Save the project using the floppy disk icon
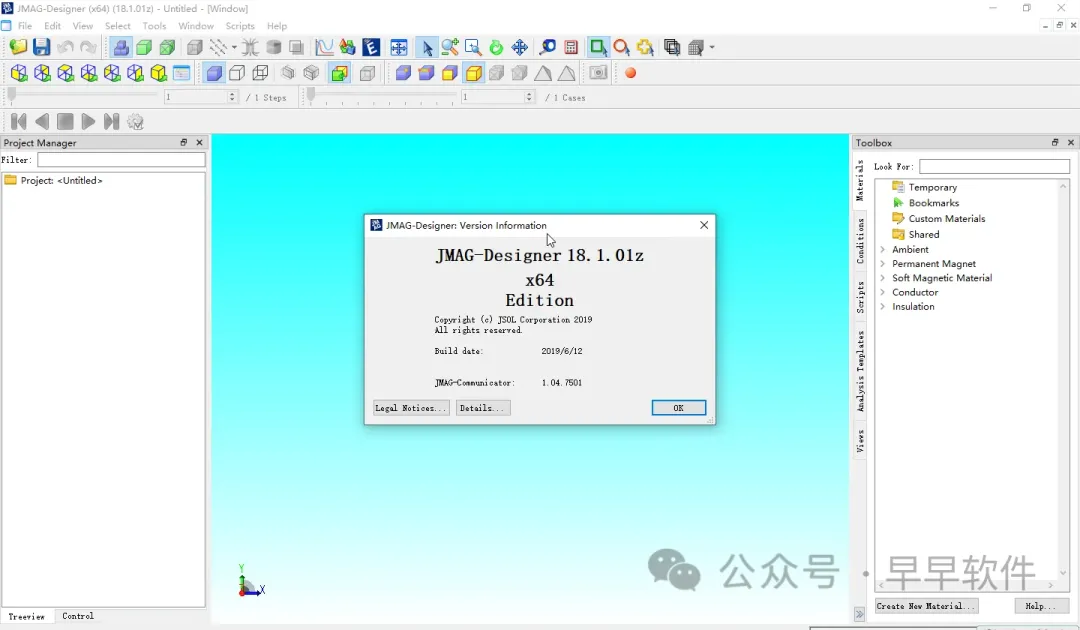Image resolution: width=1080 pixels, height=630 pixels. (41, 47)
